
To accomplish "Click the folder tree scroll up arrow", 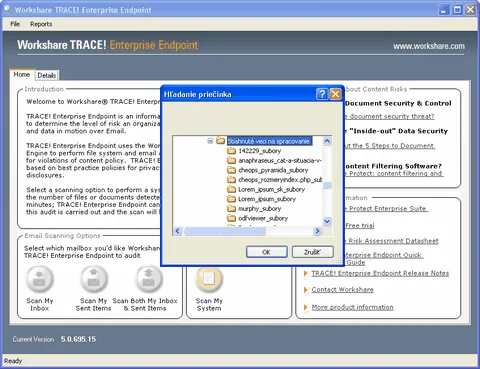I will 327,141.
